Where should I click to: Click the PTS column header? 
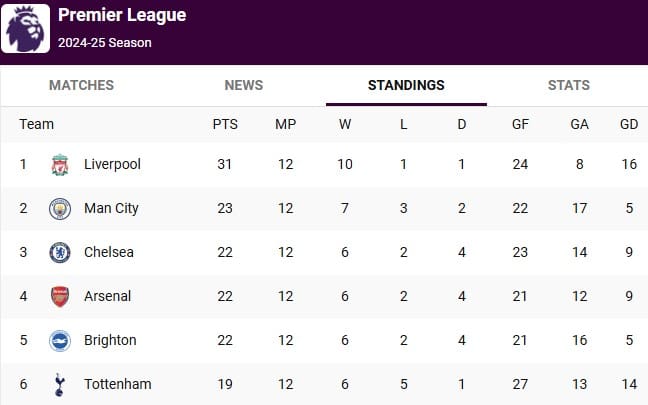pyautogui.click(x=225, y=124)
